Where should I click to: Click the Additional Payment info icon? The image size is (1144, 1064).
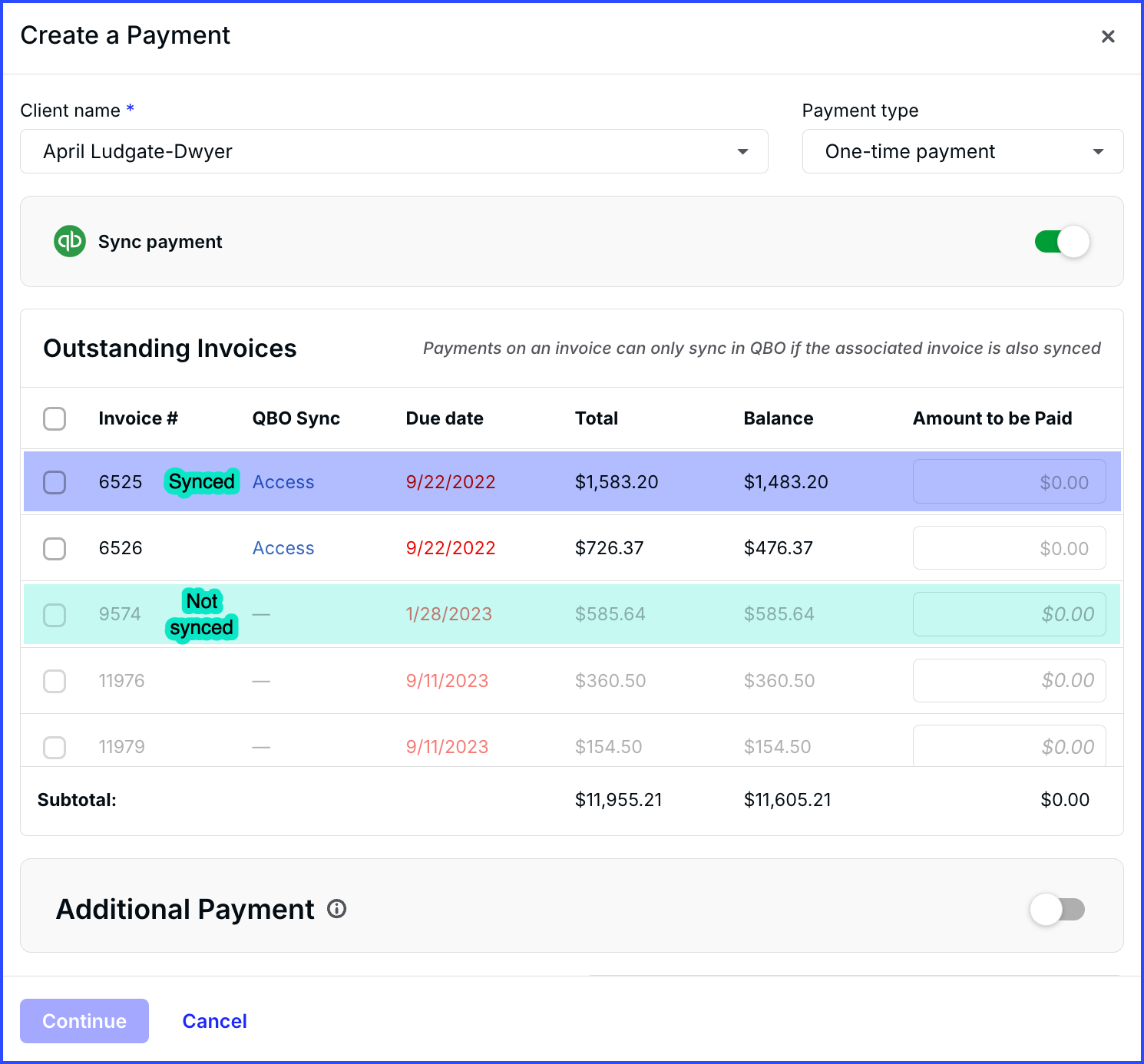pos(337,909)
